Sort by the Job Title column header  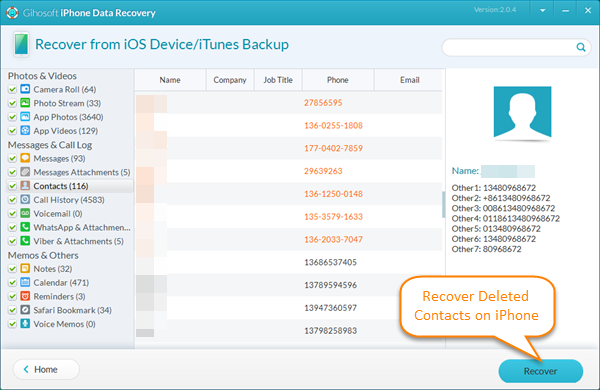click(x=278, y=80)
